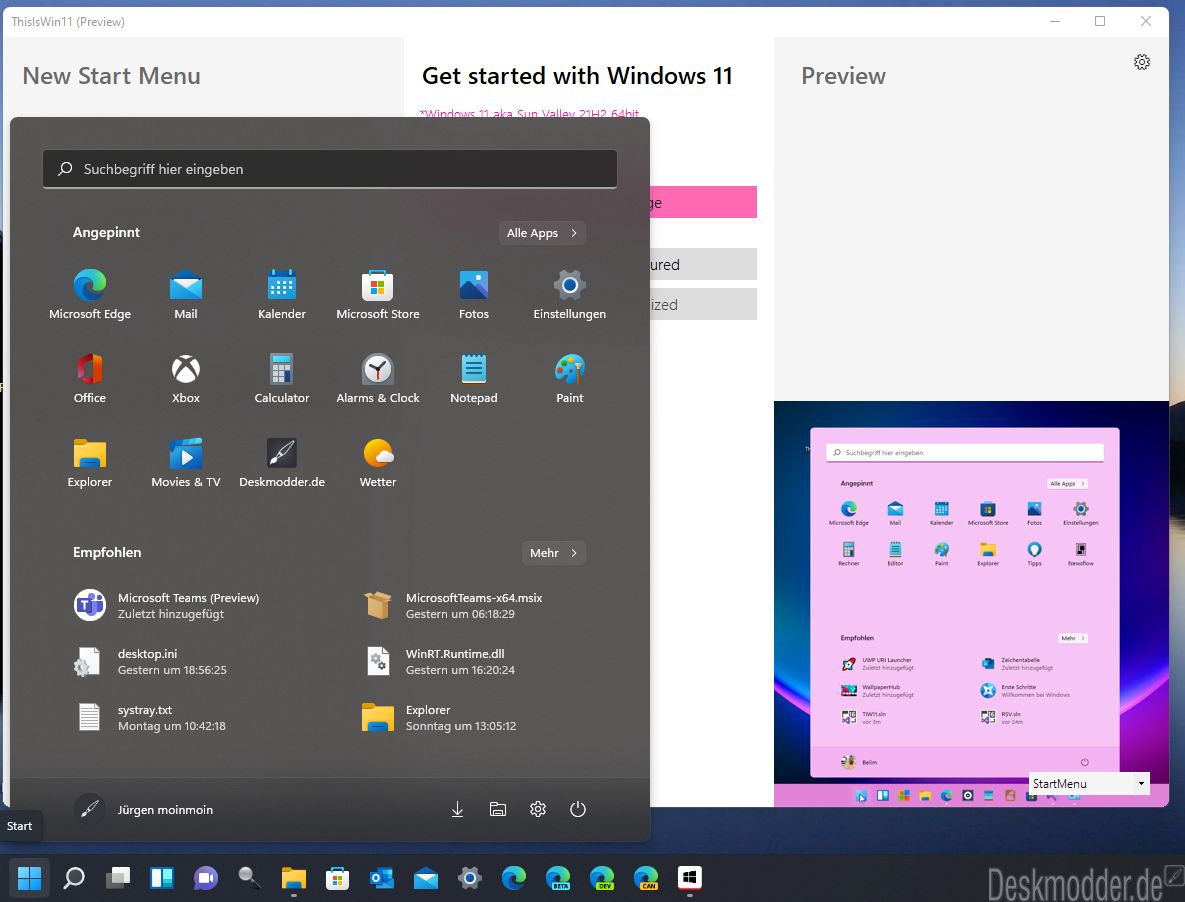Viewport: 1185px width, 902px height.
Task: Open Einstellungen from pinned apps
Action: [x=570, y=294]
